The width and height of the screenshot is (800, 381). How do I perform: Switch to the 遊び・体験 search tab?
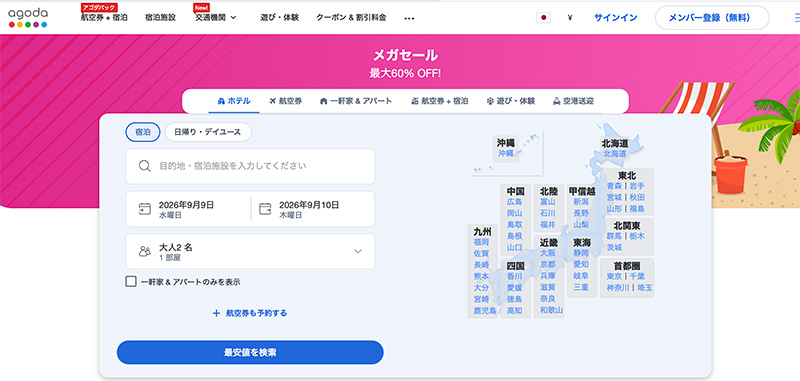(x=511, y=101)
